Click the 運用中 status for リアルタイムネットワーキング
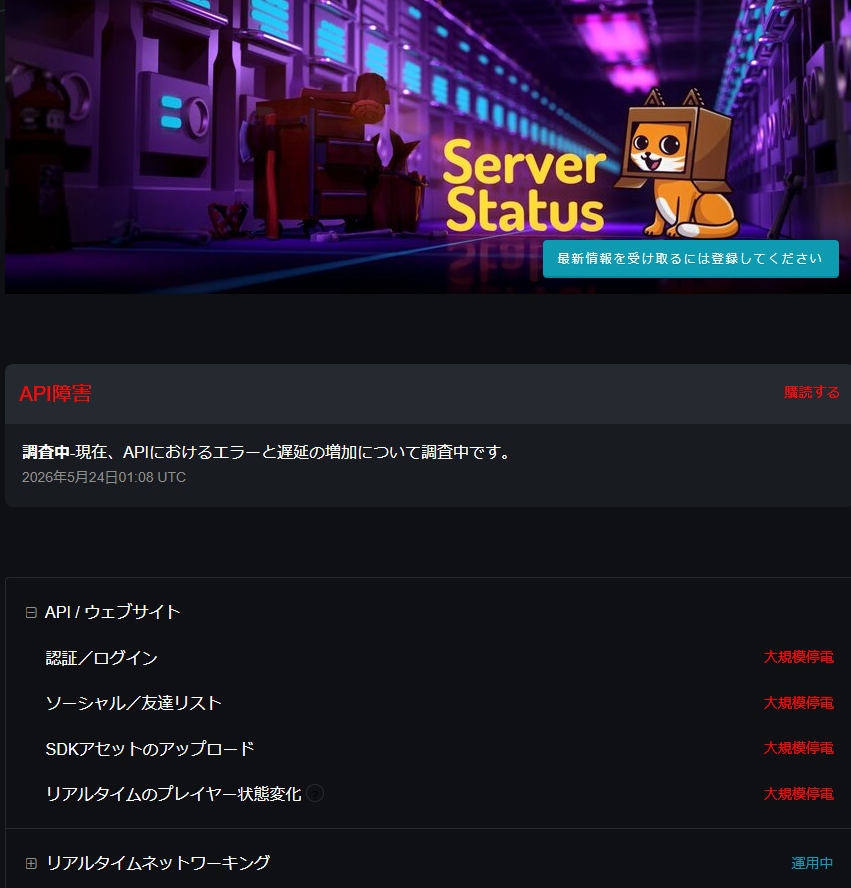Viewport: 851px width, 888px height. 812,863
